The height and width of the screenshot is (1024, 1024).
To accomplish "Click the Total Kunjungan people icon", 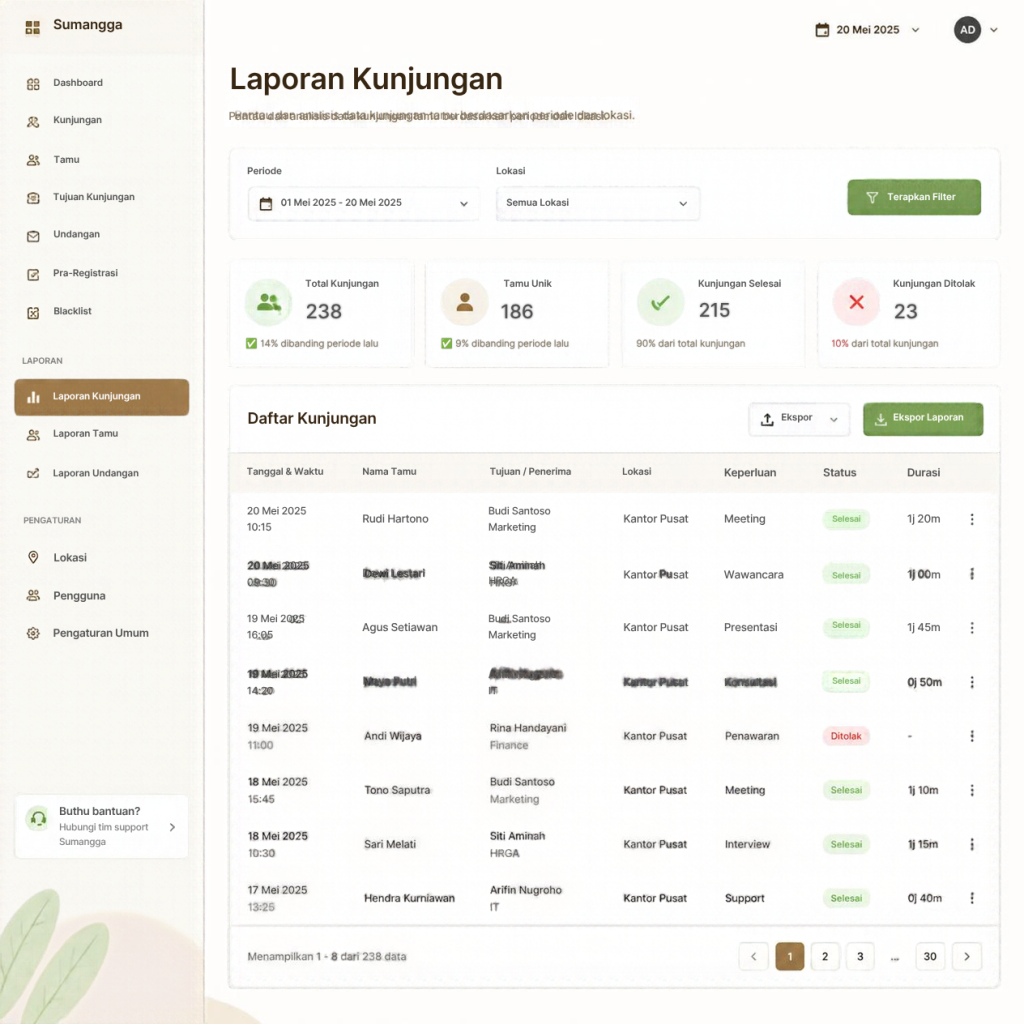I will [x=268, y=302].
